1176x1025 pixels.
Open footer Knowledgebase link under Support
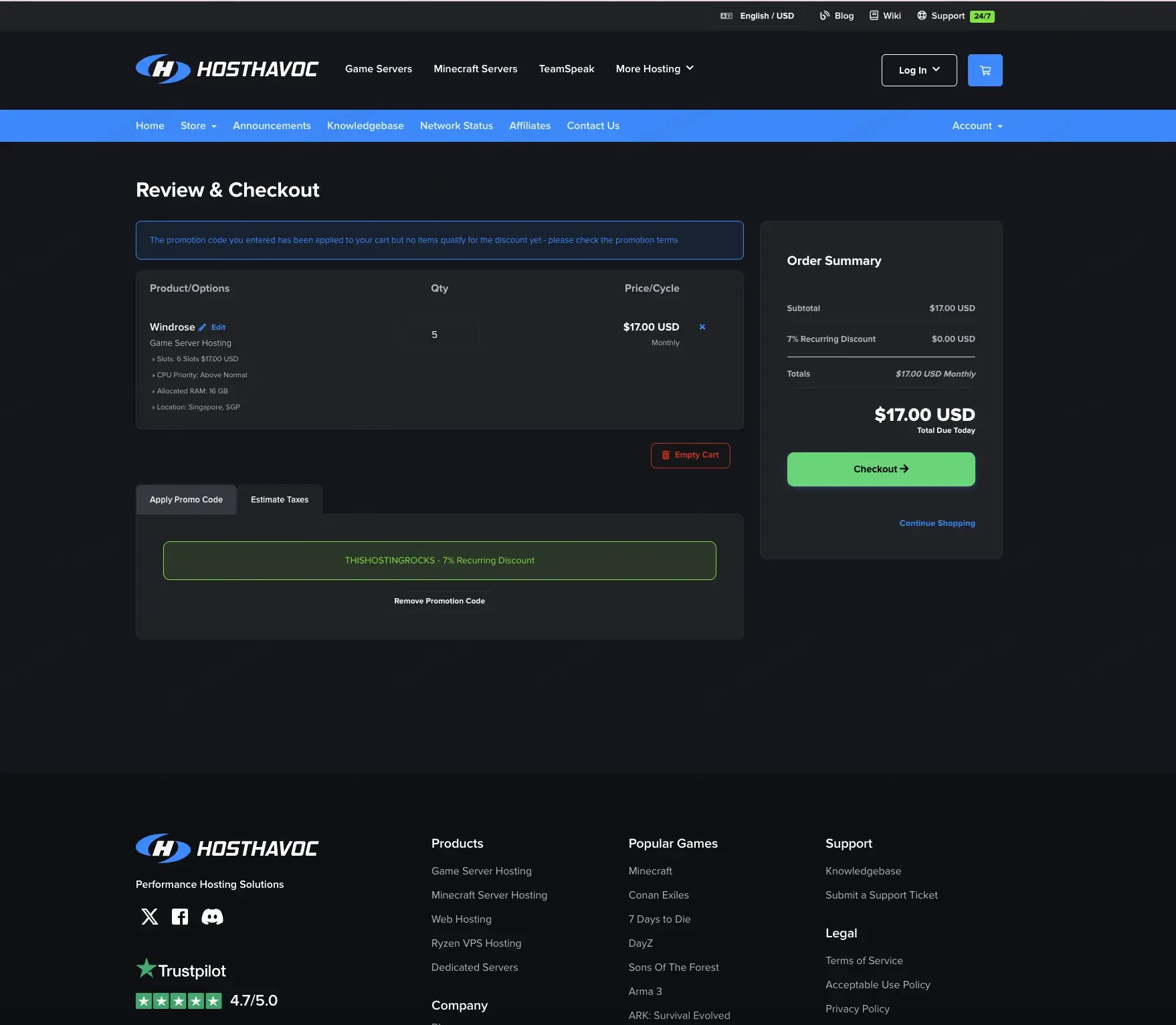pyautogui.click(x=864, y=871)
